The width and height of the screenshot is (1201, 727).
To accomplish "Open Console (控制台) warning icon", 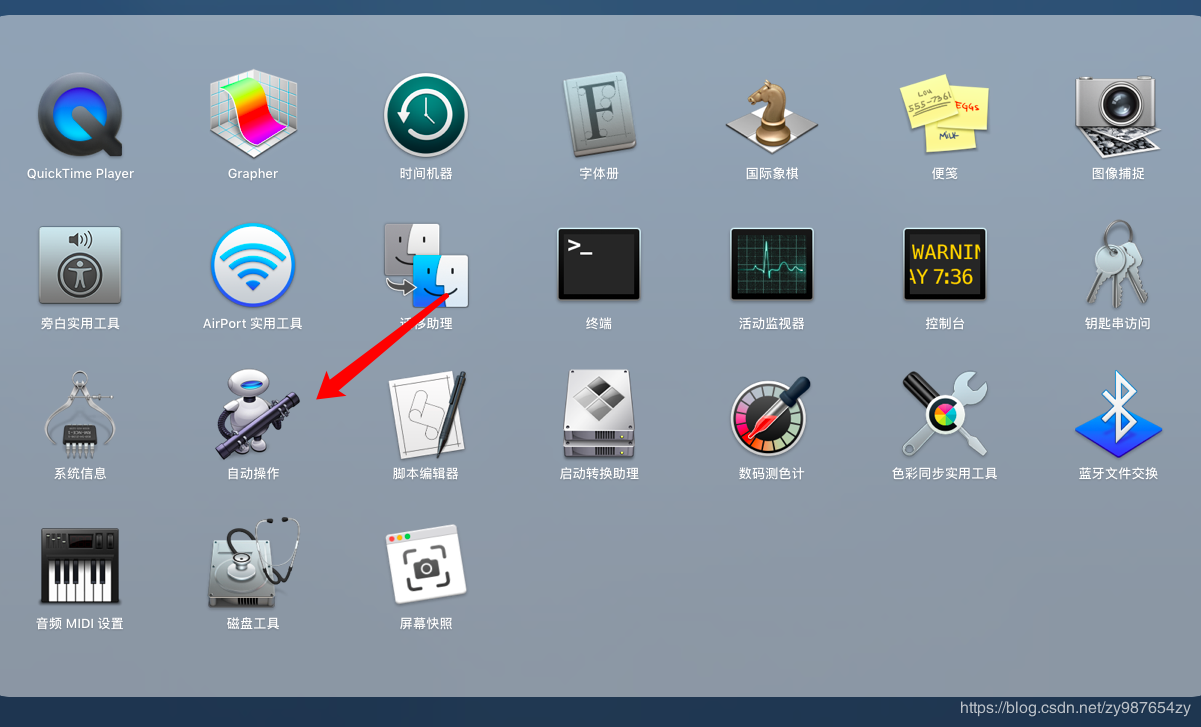I will click(945, 264).
